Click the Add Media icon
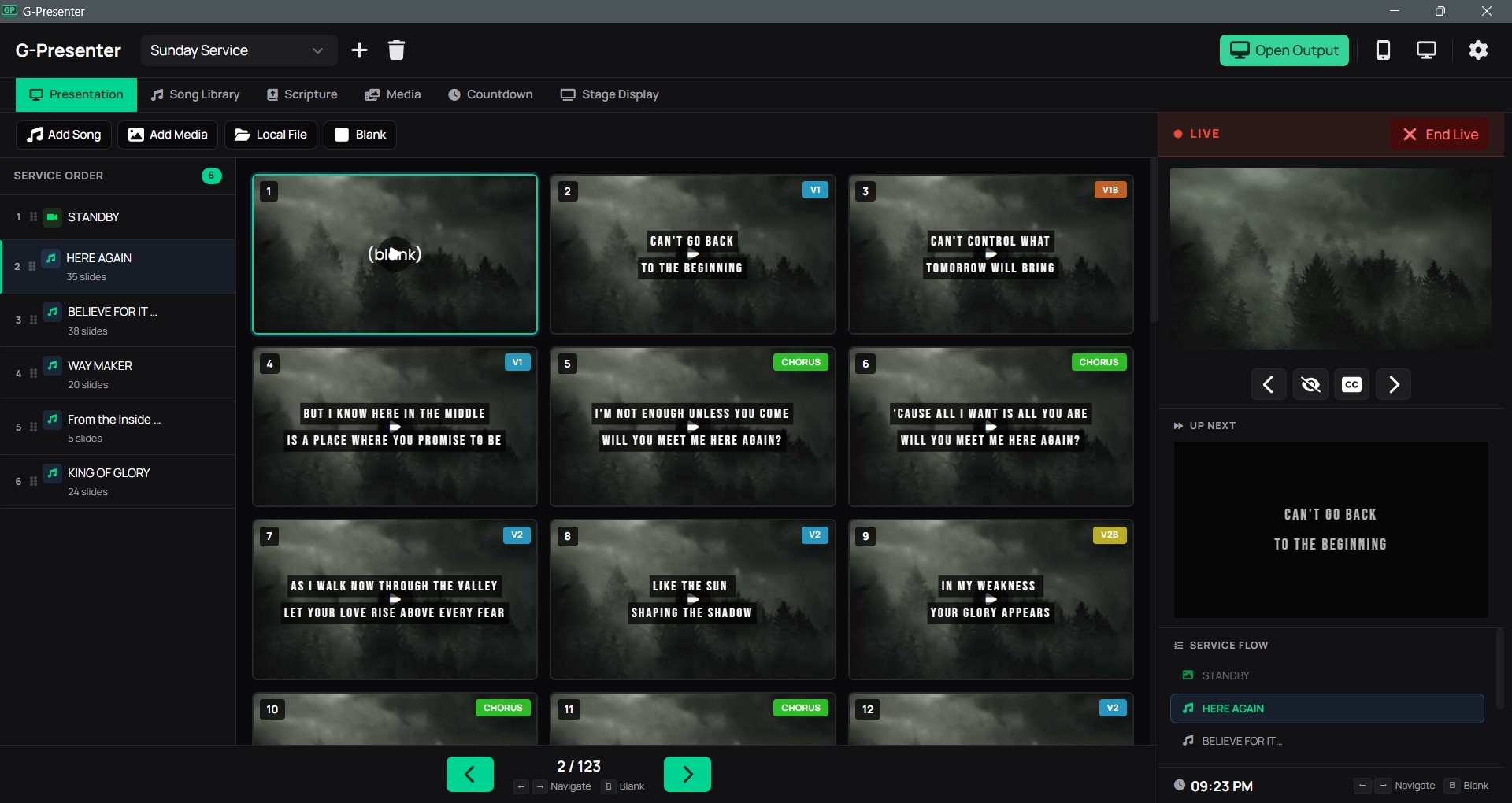Viewport: 1512px width, 803px height. tap(136, 135)
